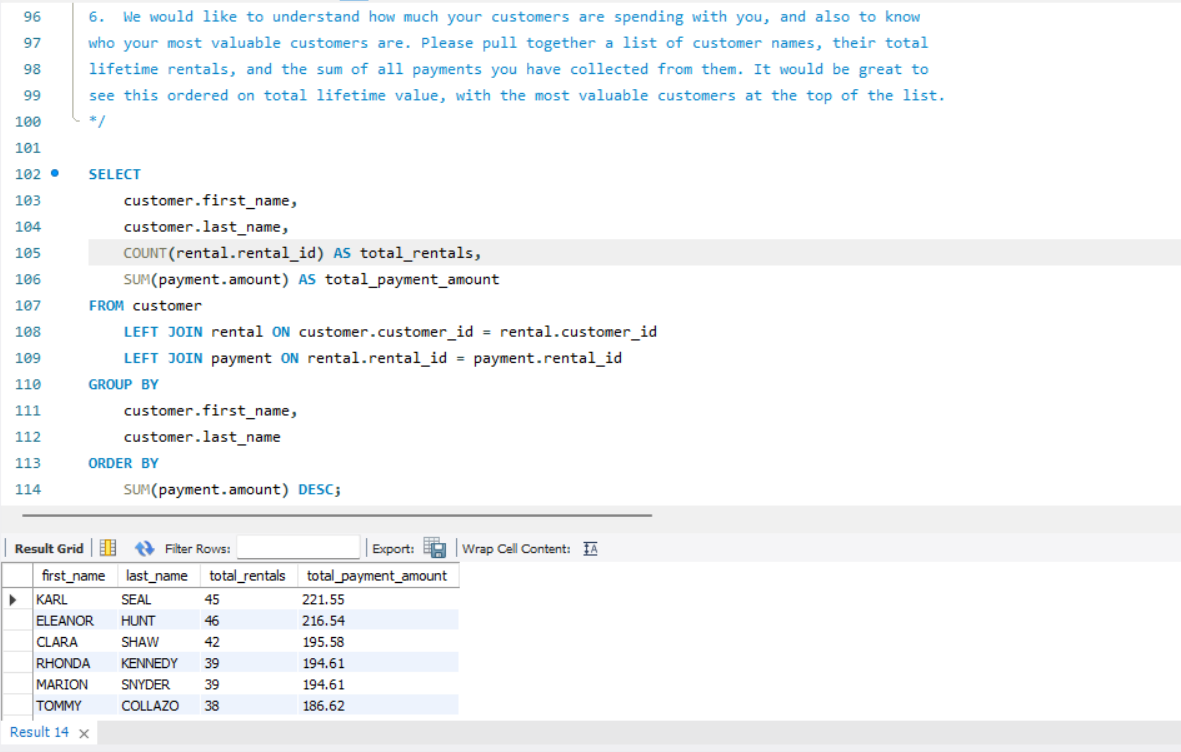This screenshot has height=752, width=1181.
Task: Select the Result Grid panel label
Action: click(47, 547)
